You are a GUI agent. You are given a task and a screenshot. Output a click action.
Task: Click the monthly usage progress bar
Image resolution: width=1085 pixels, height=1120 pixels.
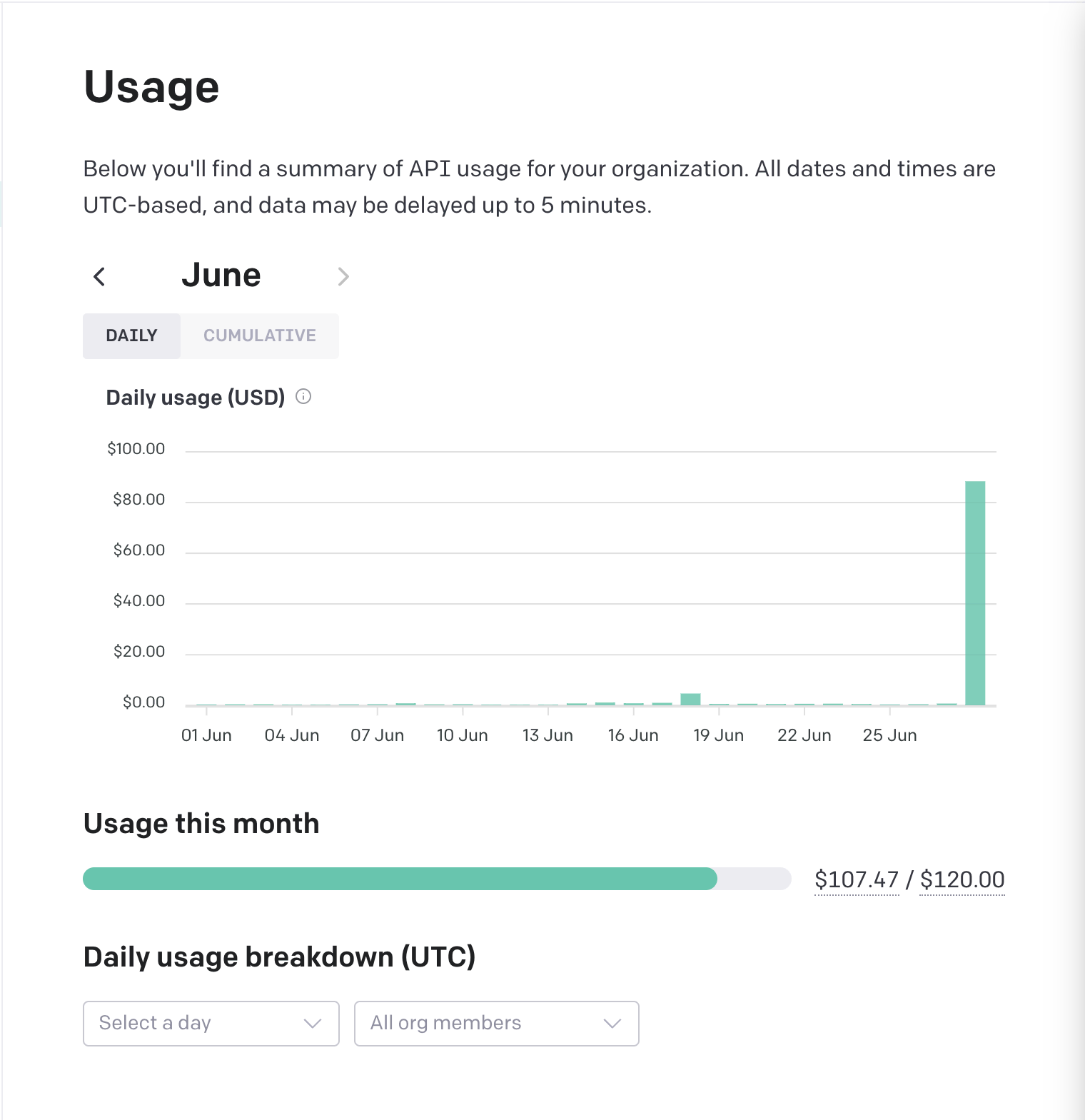pyautogui.click(x=436, y=879)
